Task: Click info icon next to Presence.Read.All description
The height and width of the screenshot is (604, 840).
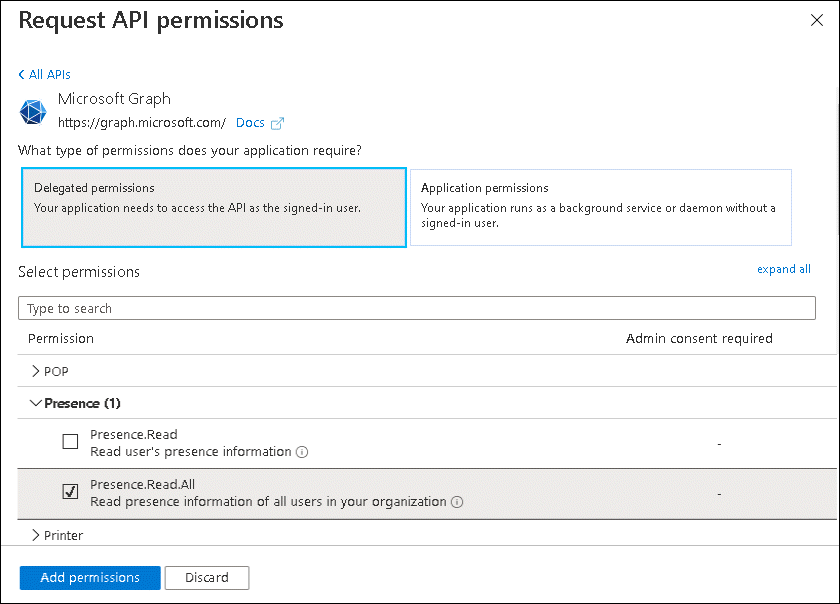Action: click(x=457, y=502)
